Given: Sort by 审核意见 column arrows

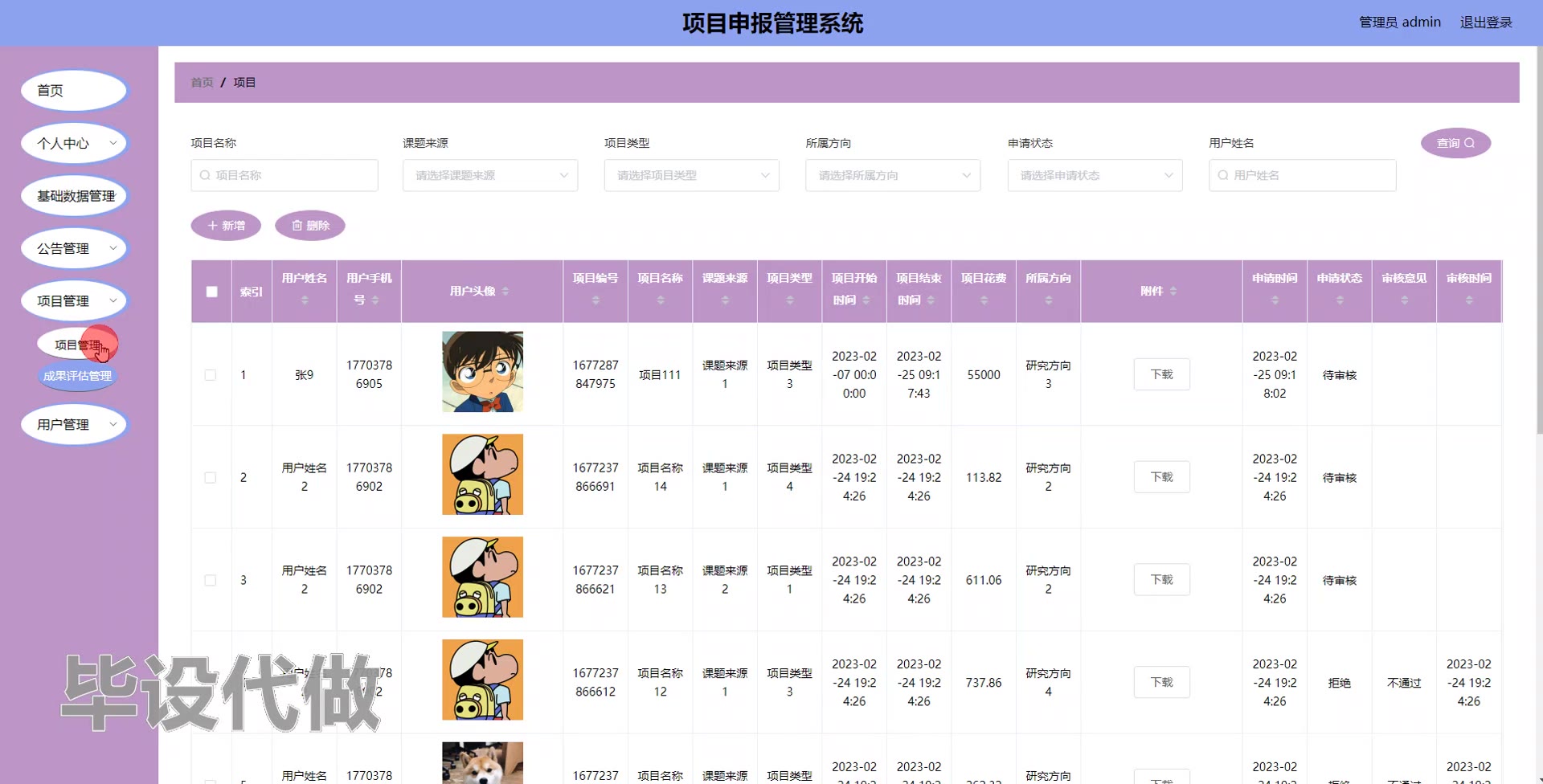Looking at the screenshot, I should (1405, 300).
